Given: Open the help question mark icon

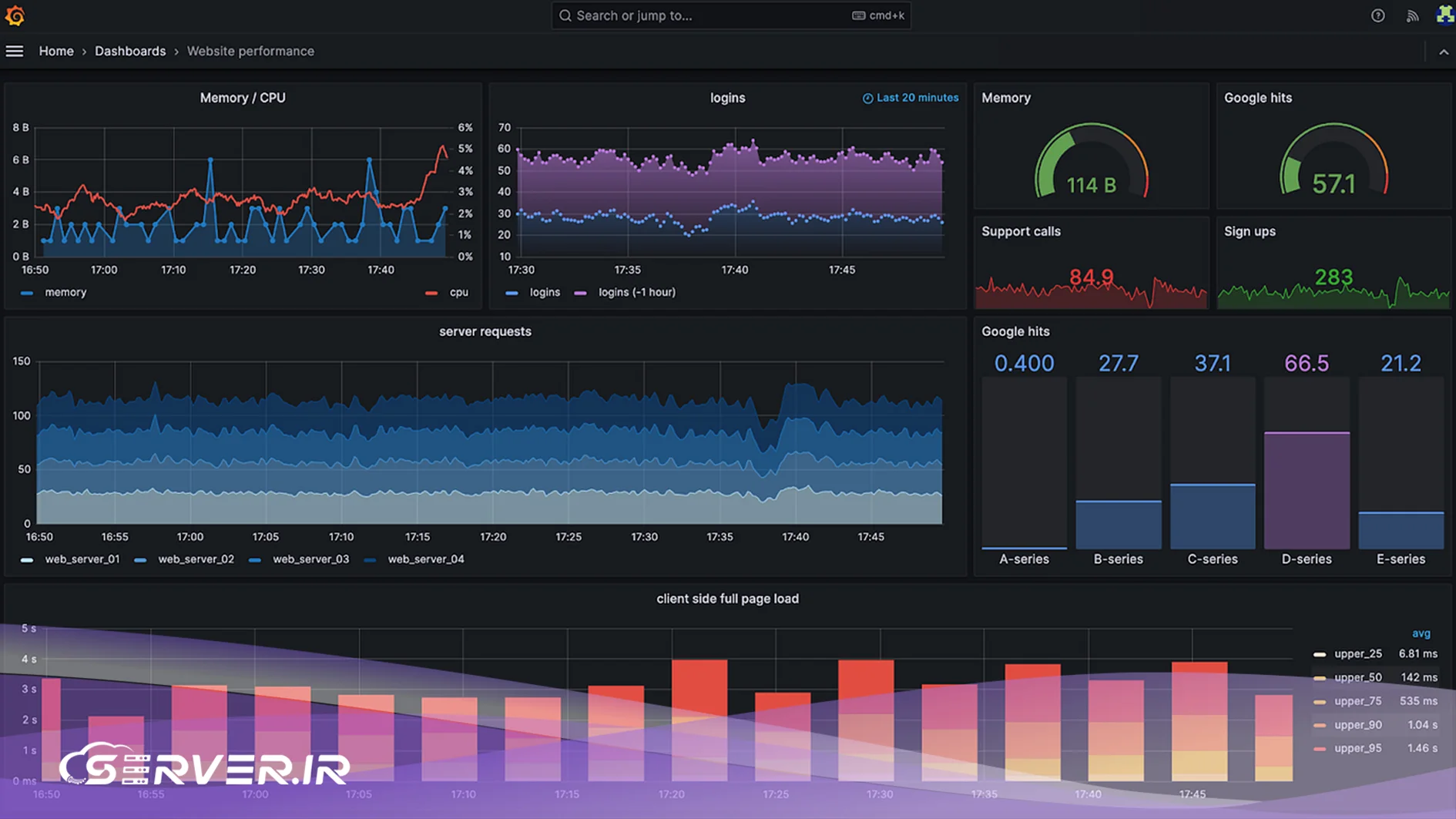Looking at the screenshot, I should click(x=1377, y=15).
